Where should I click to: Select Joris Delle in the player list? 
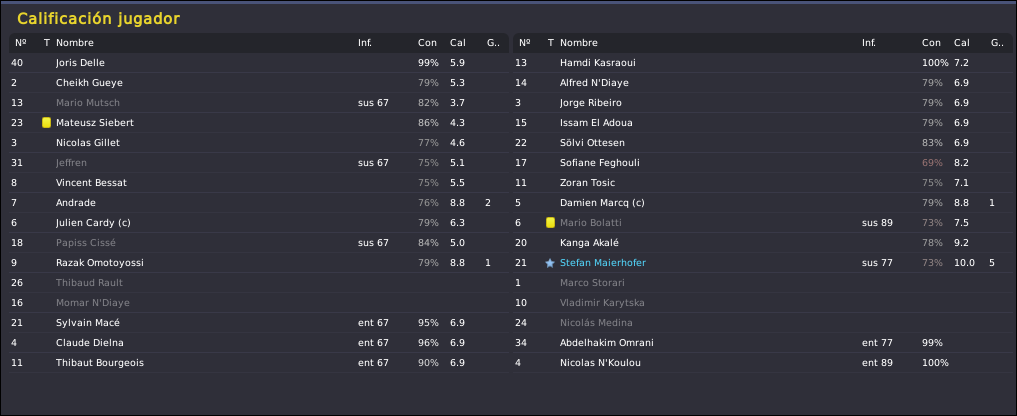(259, 63)
